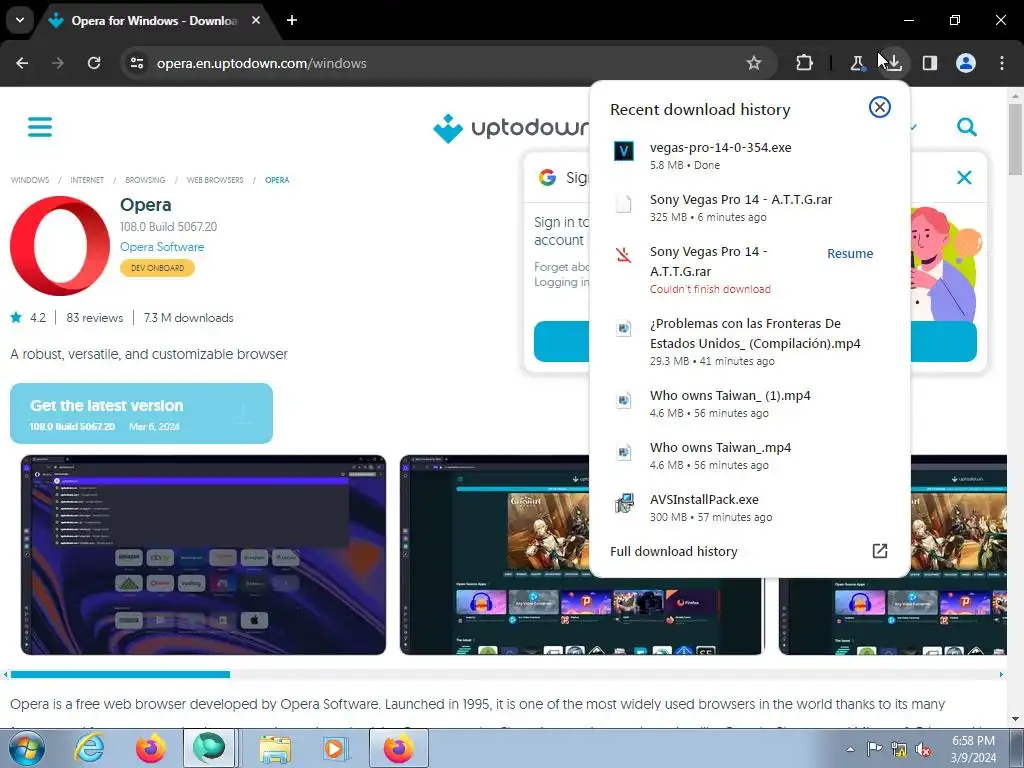Click the DEV ONBOARD badge
This screenshot has width=1024, height=768.
point(157,268)
